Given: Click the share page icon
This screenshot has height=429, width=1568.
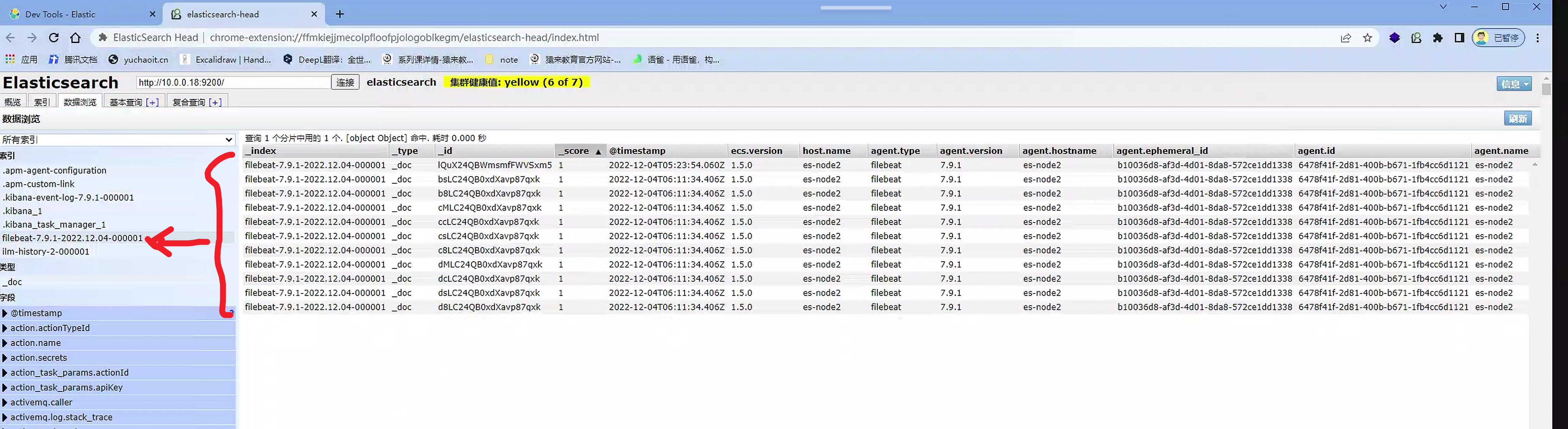Looking at the screenshot, I should [x=1345, y=38].
